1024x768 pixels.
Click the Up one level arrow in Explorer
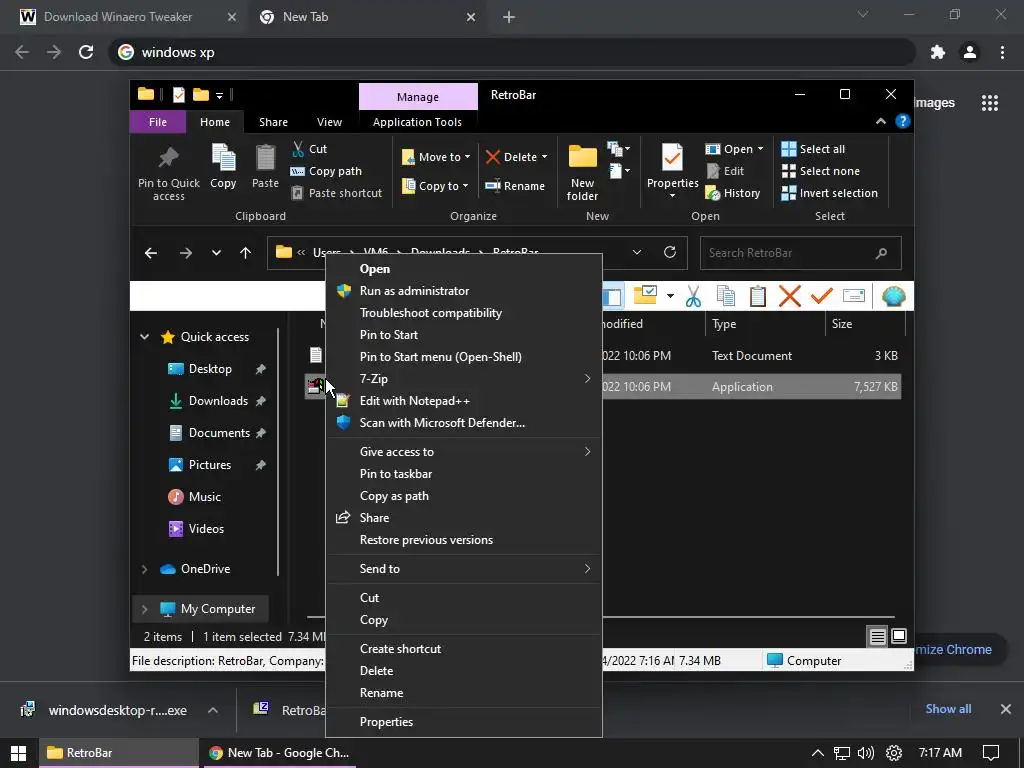[x=246, y=253]
